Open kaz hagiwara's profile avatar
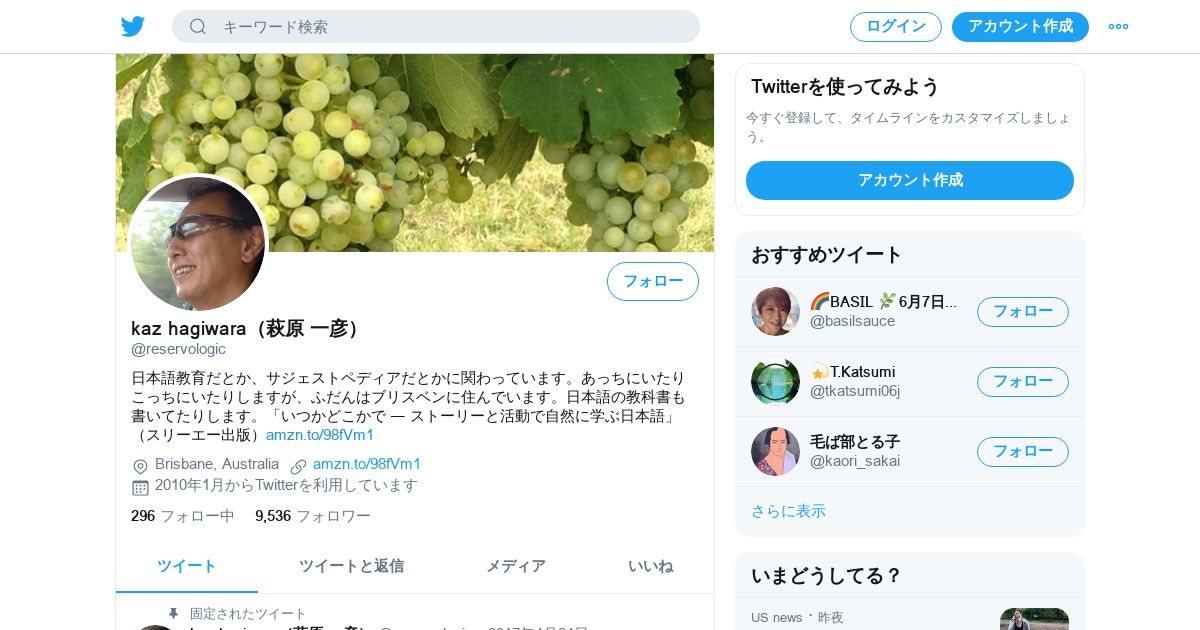The width and height of the screenshot is (1200, 630). coord(198,243)
